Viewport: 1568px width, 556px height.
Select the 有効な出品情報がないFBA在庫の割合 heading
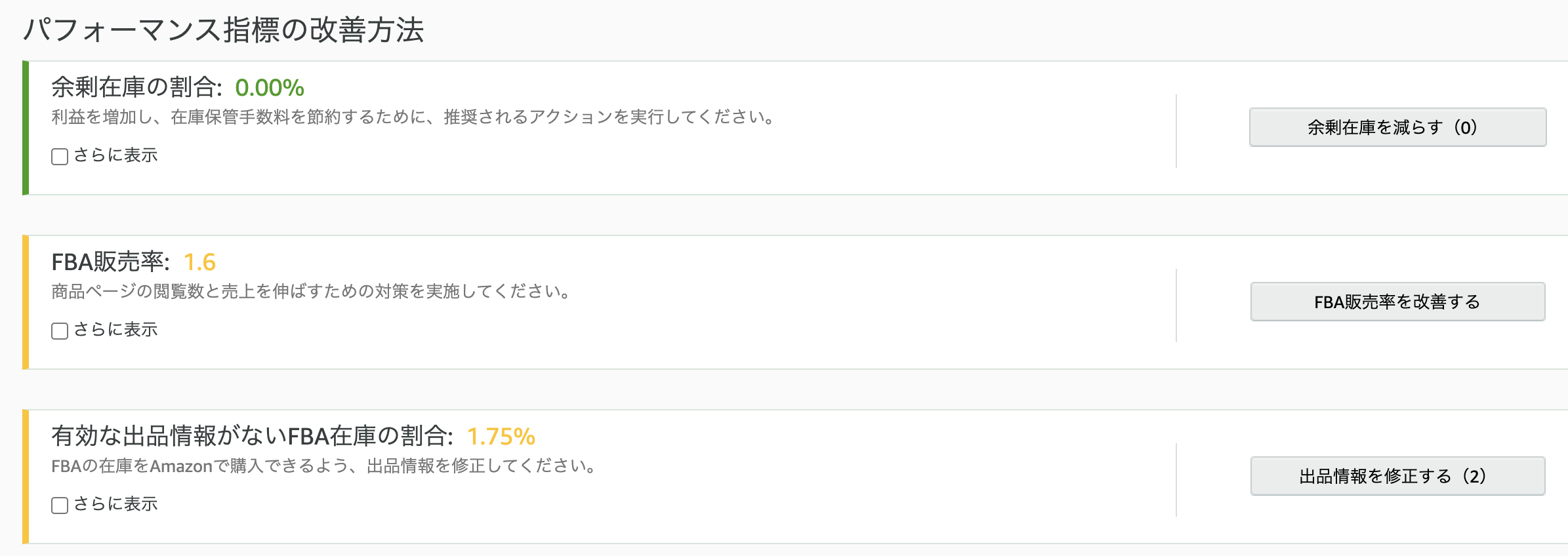coord(252,436)
